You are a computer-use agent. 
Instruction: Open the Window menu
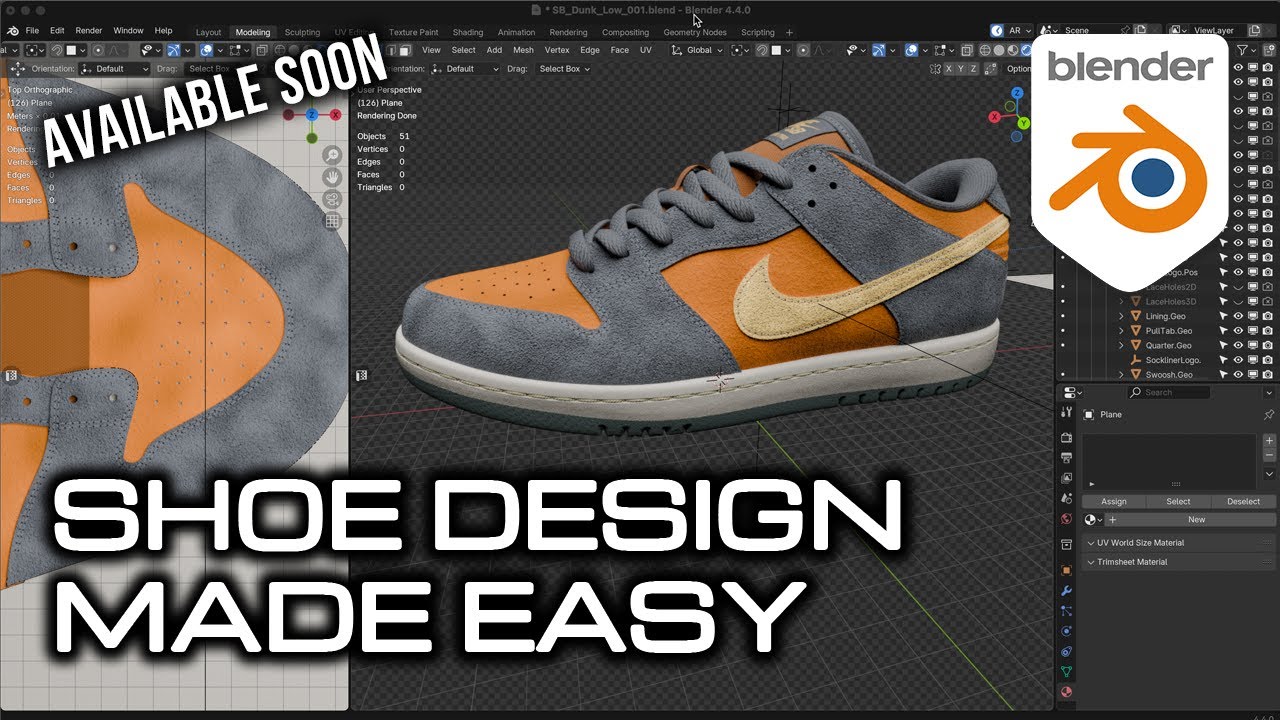(x=128, y=31)
